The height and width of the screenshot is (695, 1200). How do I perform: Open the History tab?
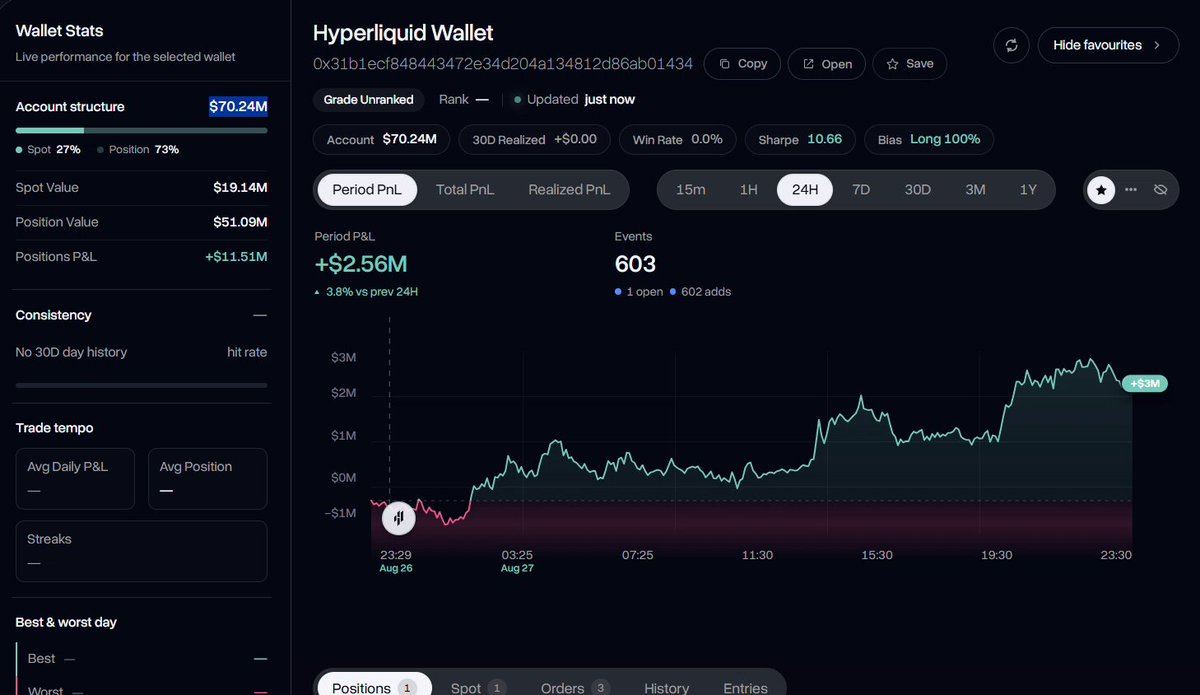tap(666, 686)
